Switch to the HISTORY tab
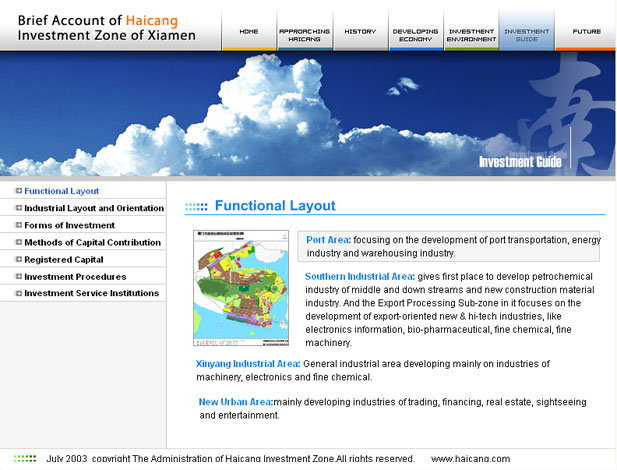Screen dimensions: 617x470 360,32
